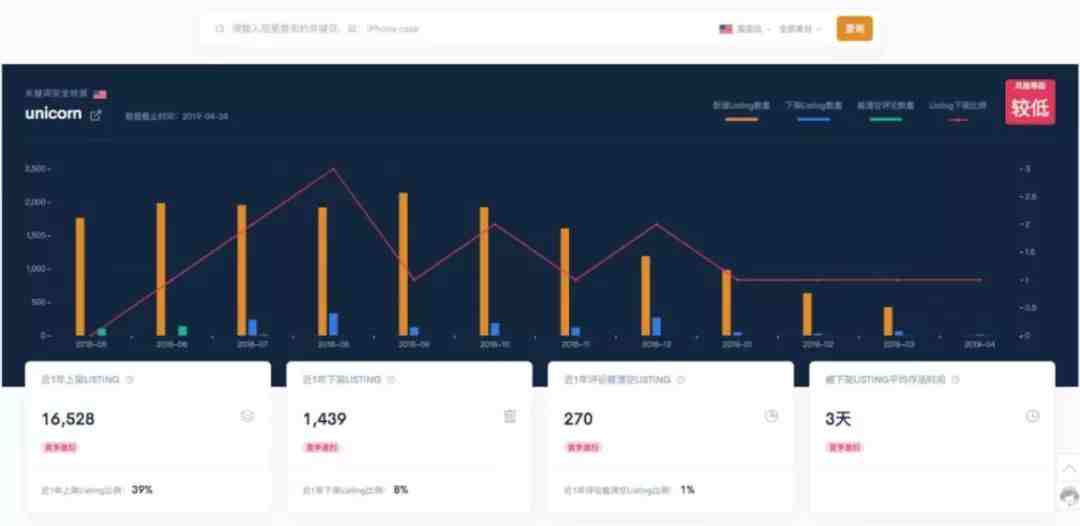Click the layers icon in the 16,528 card
The height and width of the screenshot is (526, 1080).
(248, 416)
